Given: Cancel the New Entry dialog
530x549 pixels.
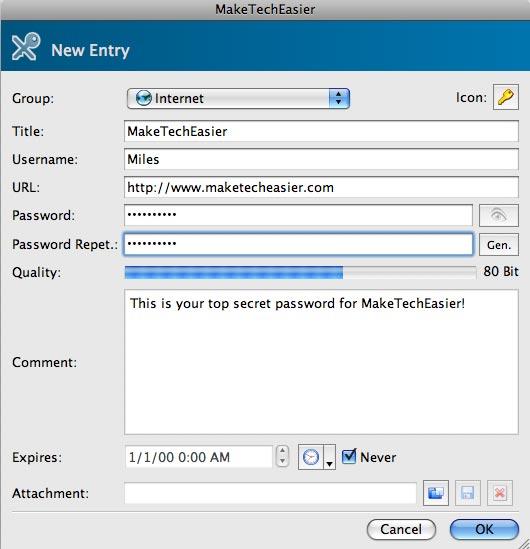Looking at the screenshot, I should (x=401, y=529).
